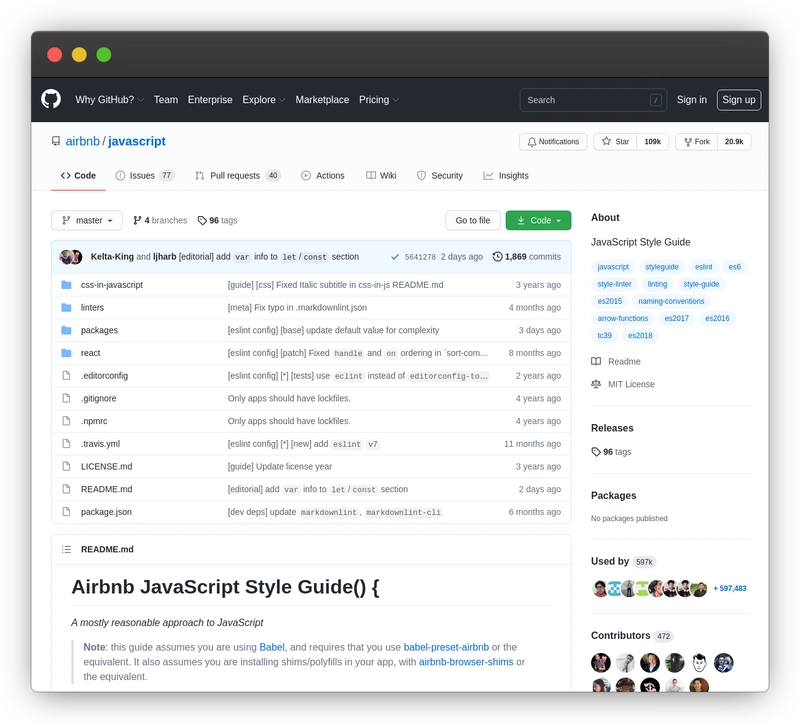Click the branch icon beside 4 branches

[x=137, y=220]
